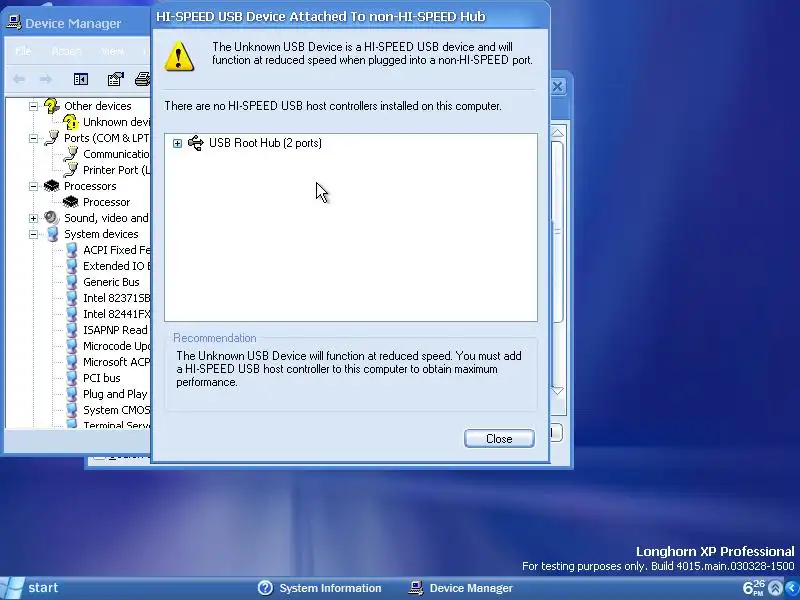Screen dimensions: 800x600
Task: Select the Other devices question mark icon
Action: 52,106
